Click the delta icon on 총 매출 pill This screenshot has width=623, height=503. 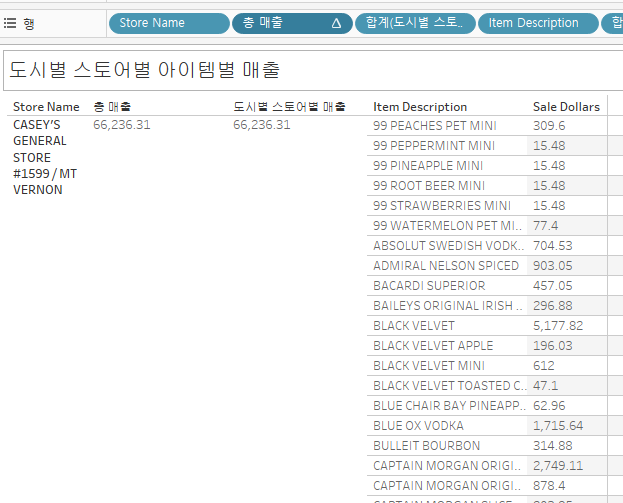(x=336, y=23)
